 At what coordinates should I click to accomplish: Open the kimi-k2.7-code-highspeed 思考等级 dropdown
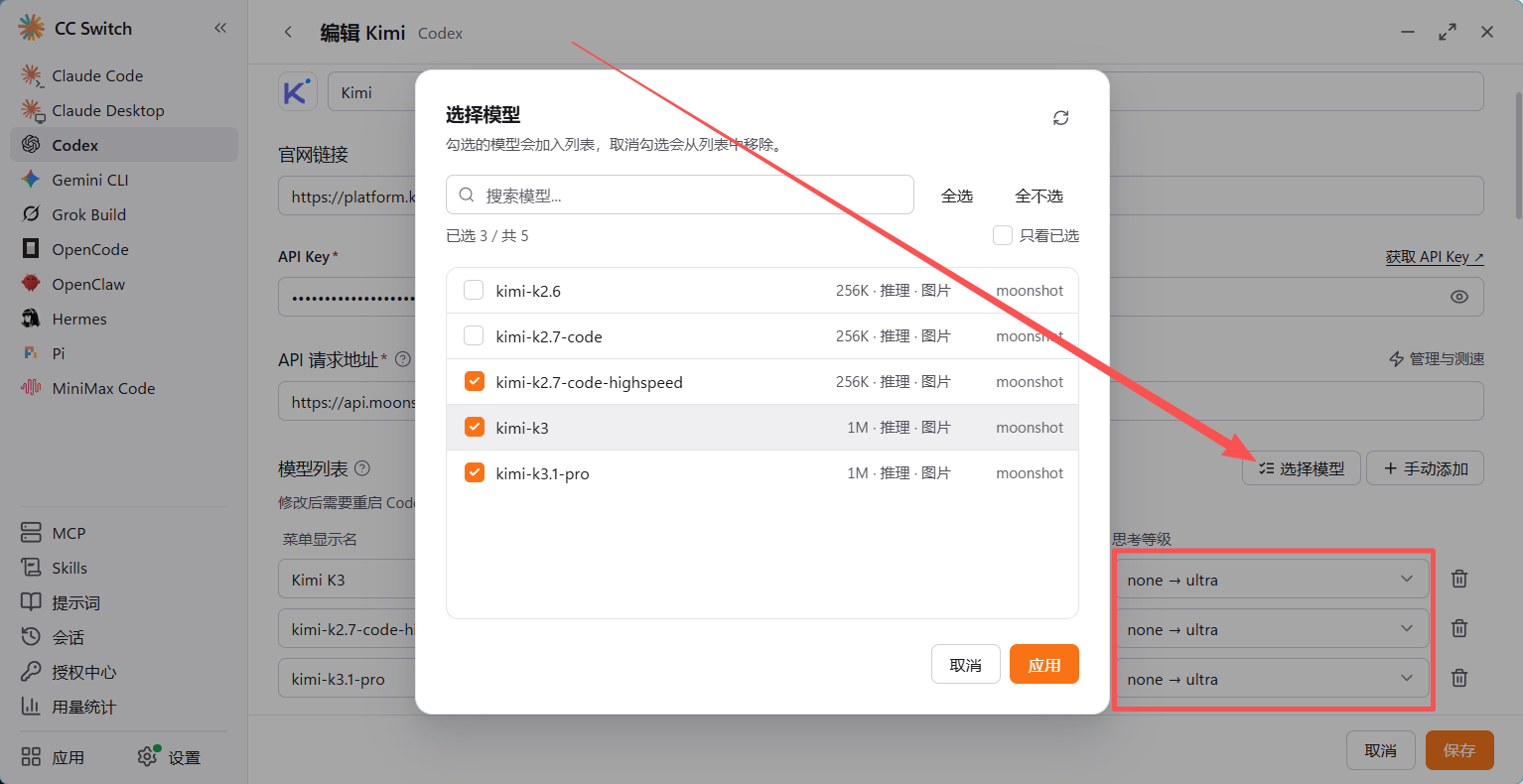coord(1273,628)
